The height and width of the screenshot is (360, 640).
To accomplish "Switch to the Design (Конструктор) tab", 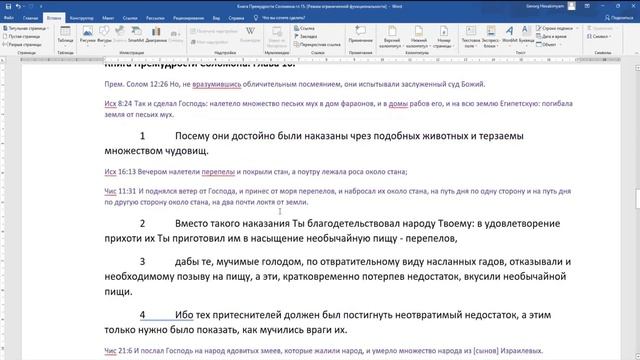I will pos(82,18).
